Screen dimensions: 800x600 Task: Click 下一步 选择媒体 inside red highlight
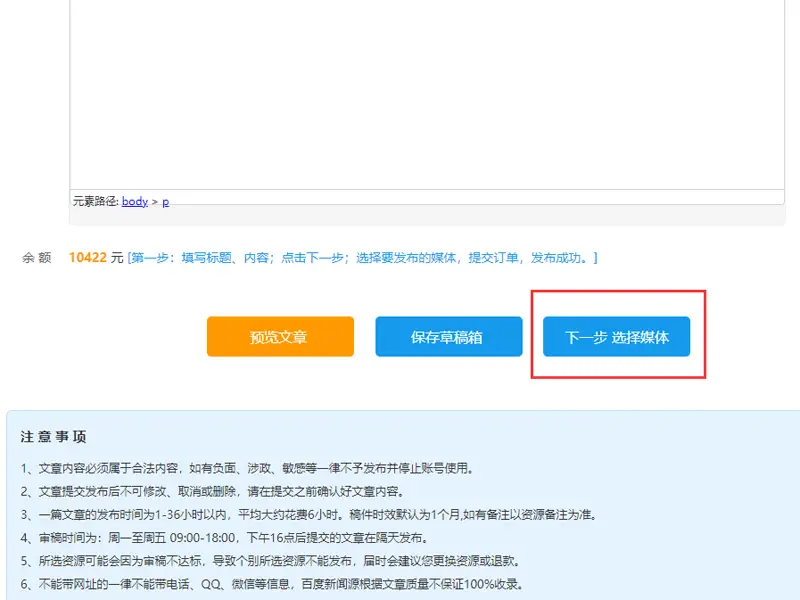pyautogui.click(x=617, y=336)
